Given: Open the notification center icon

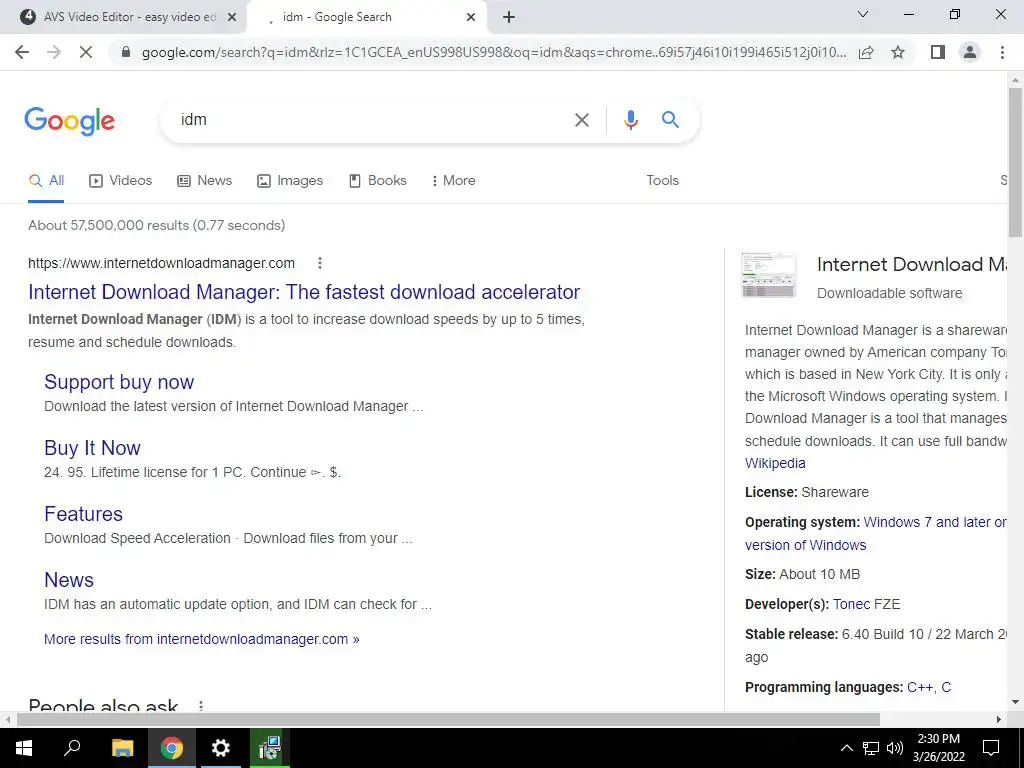Looking at the screenshot, I should (x=991, y=748).
